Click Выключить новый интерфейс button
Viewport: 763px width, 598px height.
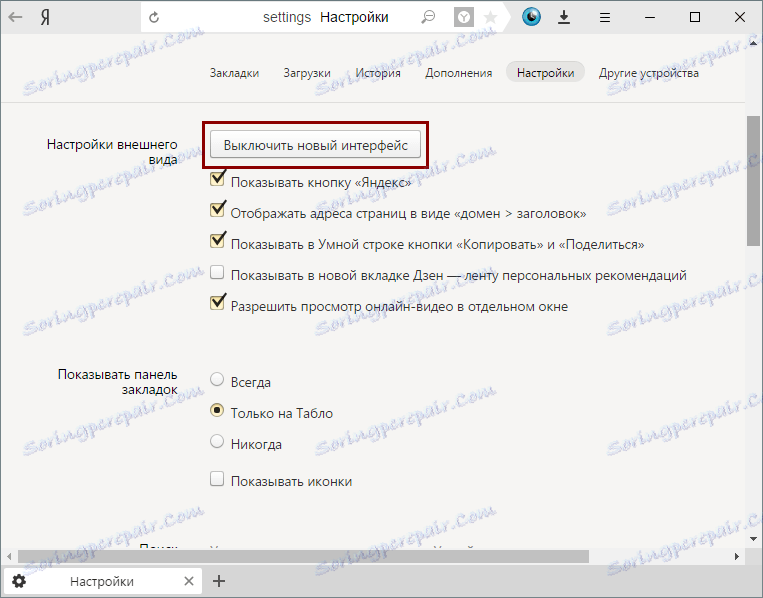click(315, 145)
